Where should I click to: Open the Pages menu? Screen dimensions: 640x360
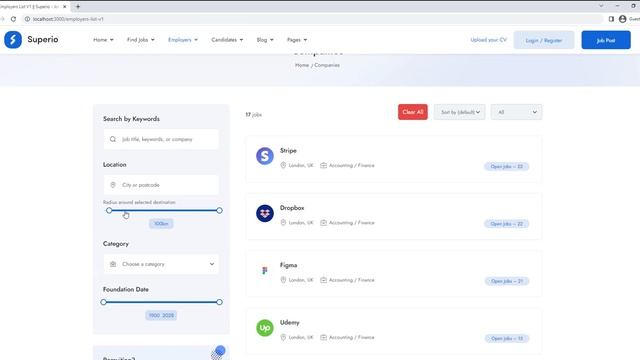[297, 40]
